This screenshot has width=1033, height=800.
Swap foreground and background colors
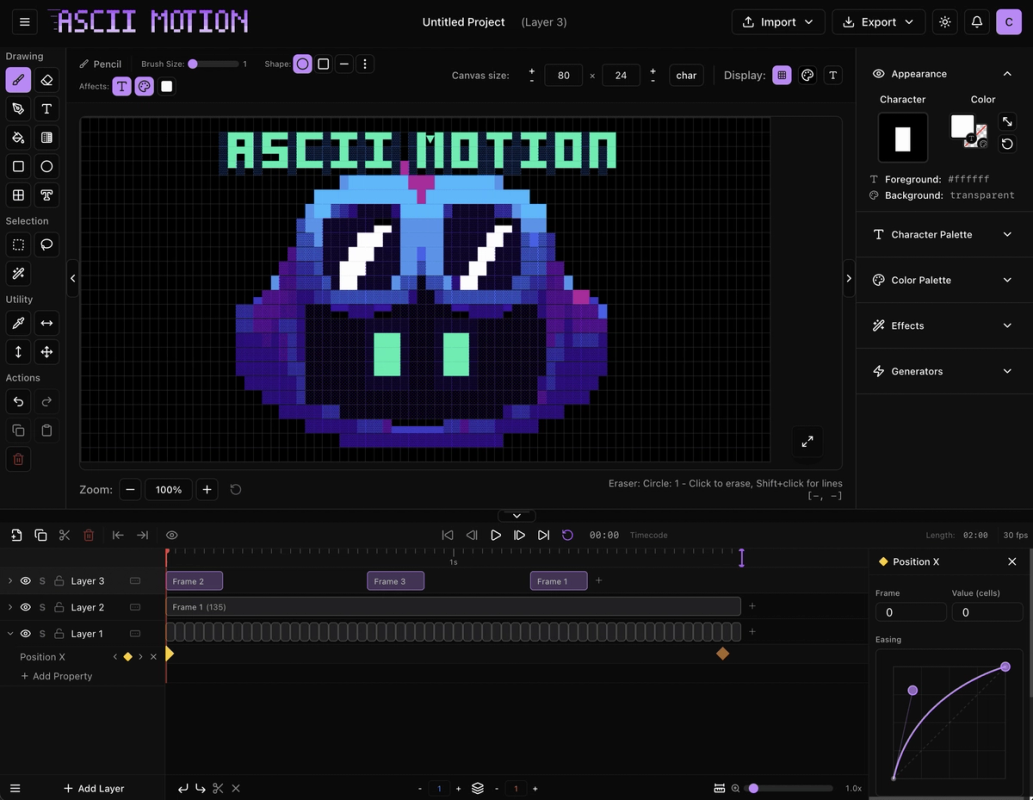click(1007, 121)
